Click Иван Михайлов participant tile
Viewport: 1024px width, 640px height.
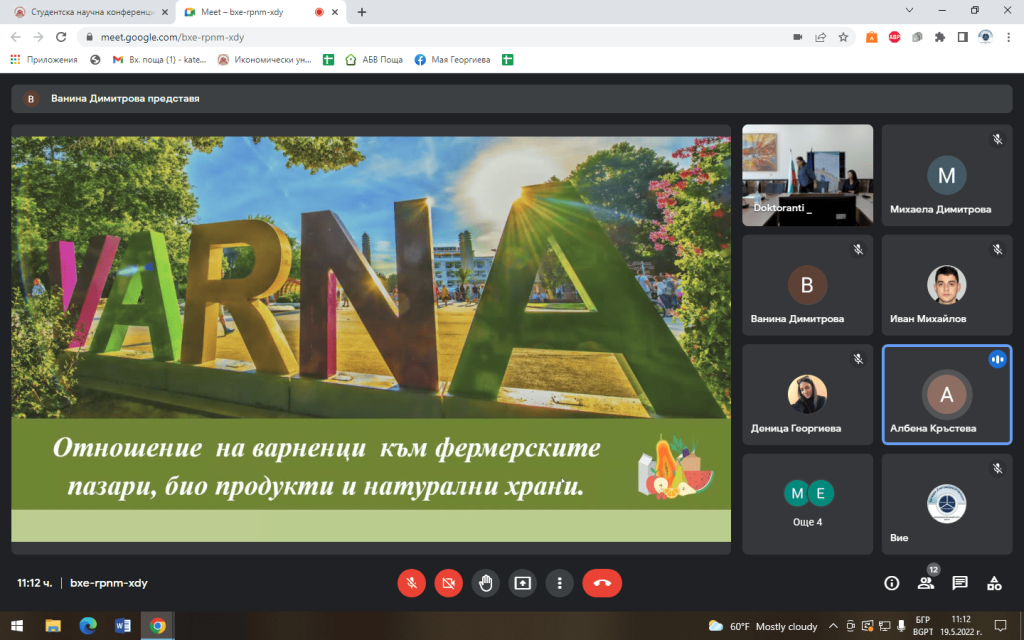pos(947,285)
